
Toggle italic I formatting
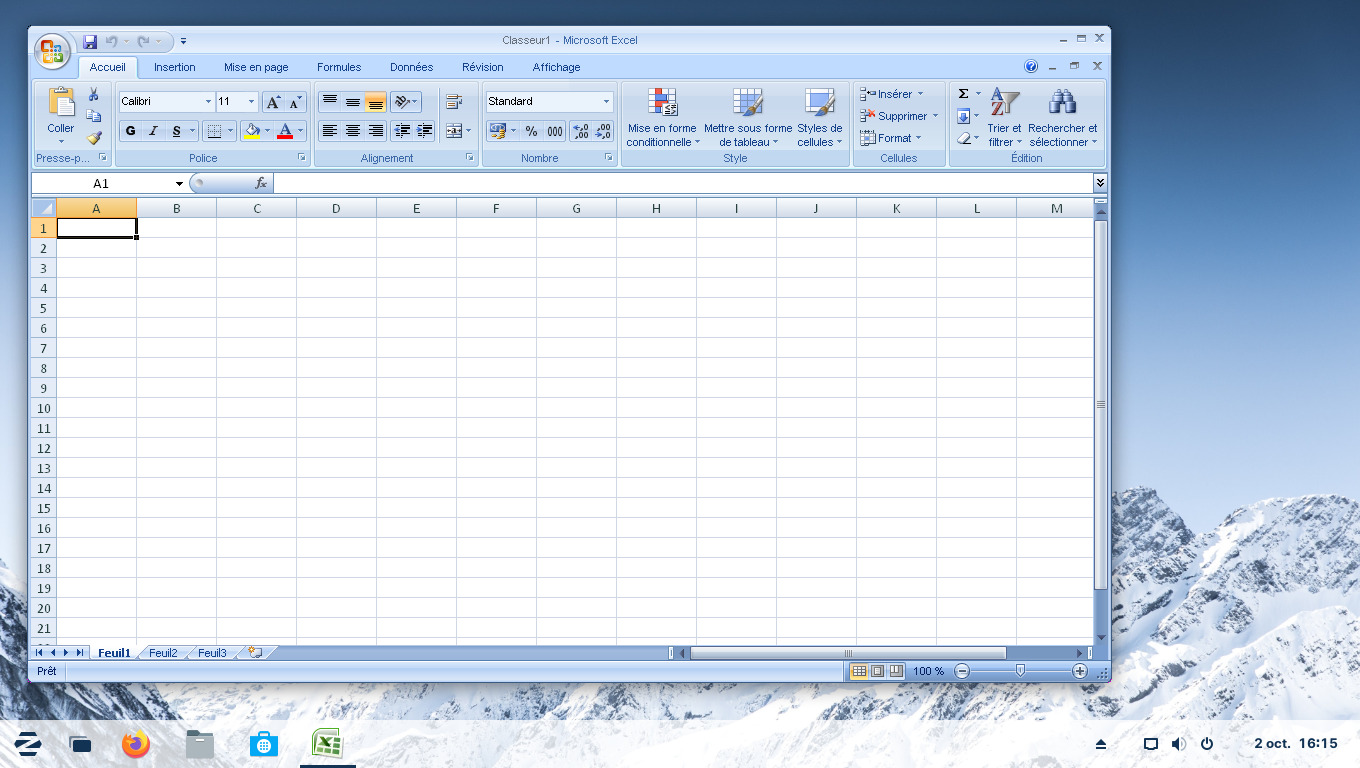pos(153,131)
